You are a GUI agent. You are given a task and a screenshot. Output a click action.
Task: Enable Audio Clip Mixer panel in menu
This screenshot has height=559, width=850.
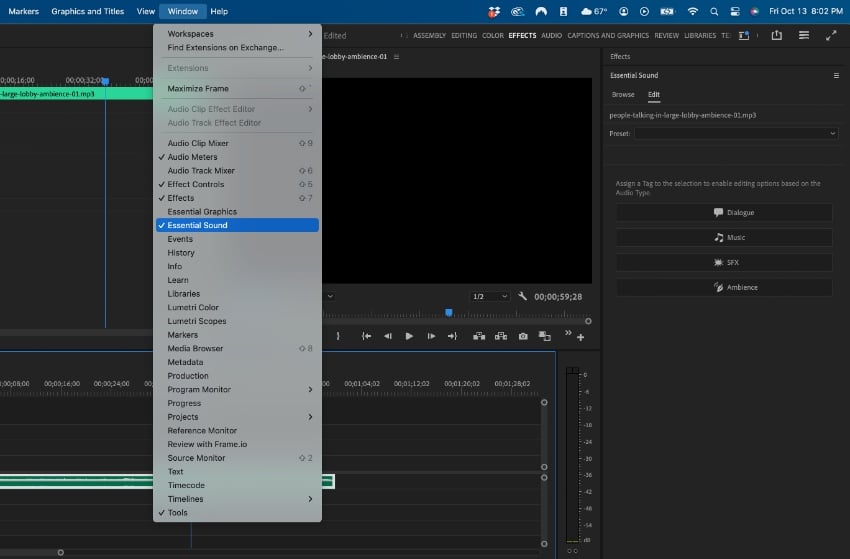coord(237,143)
